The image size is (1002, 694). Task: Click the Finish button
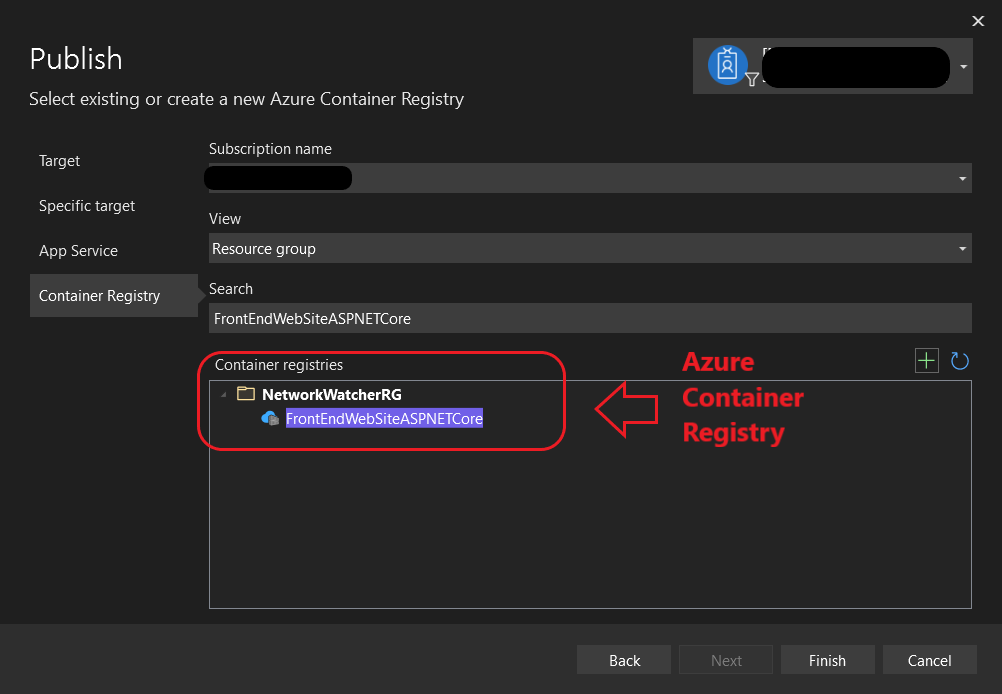click(x=828, y=659)
